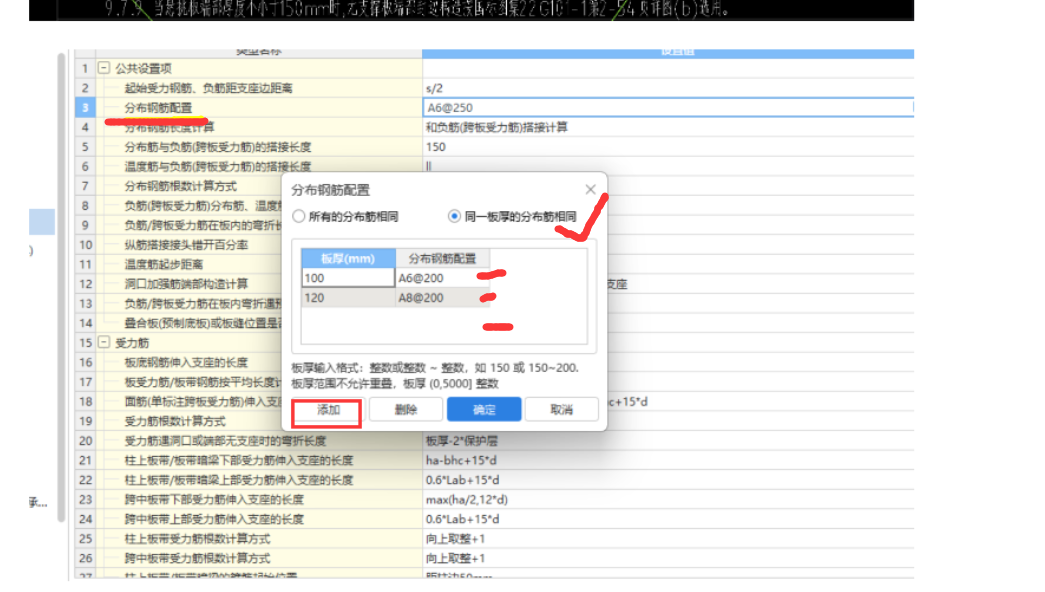The height and width of the screenshot is (592, 1045).
Task: Close the 分布钢筋配置 dialog with X
Action: pyautogui.click(x=590, y=190)
